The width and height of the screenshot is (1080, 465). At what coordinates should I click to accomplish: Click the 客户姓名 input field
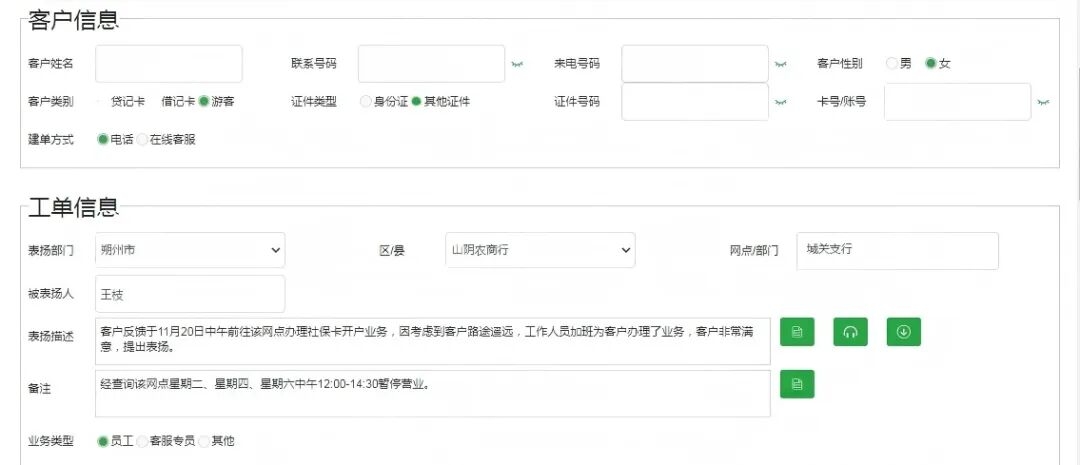tap(169, 64)
